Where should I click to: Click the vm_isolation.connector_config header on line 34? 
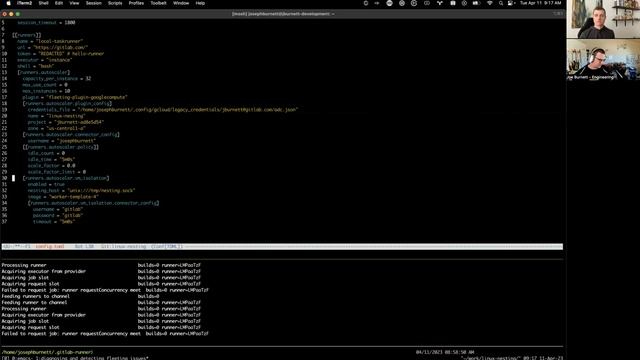(x=93, y=203)
